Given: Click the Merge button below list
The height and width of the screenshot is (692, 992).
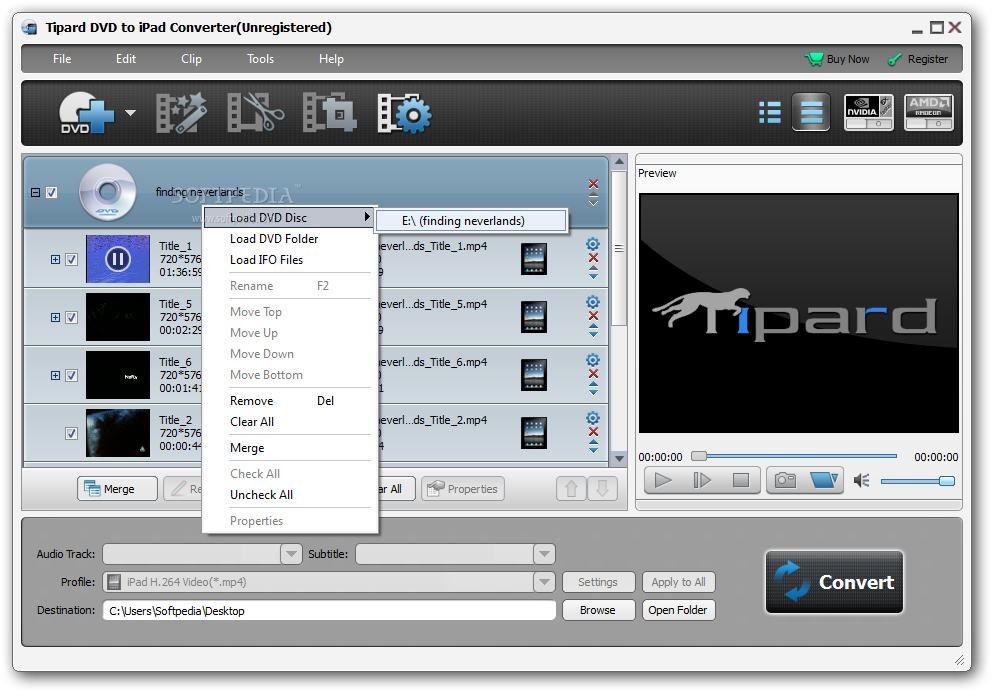Looking at the screenshot, I should tap(117, 489).
